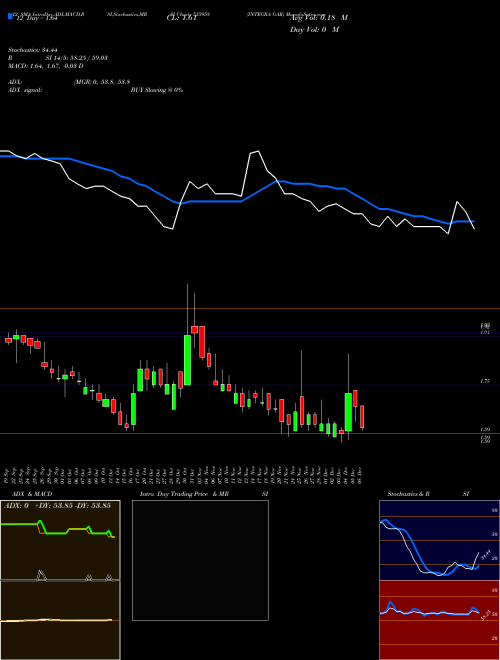Click the 34.44 label in stochastics panel
Screen dimensions: 500x660
(486, 555)
